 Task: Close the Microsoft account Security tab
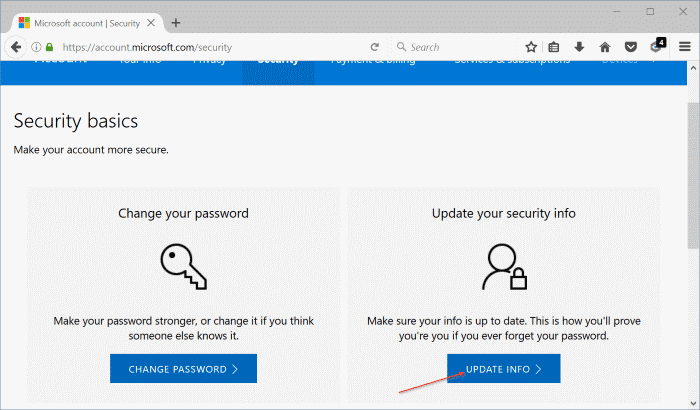151,23
